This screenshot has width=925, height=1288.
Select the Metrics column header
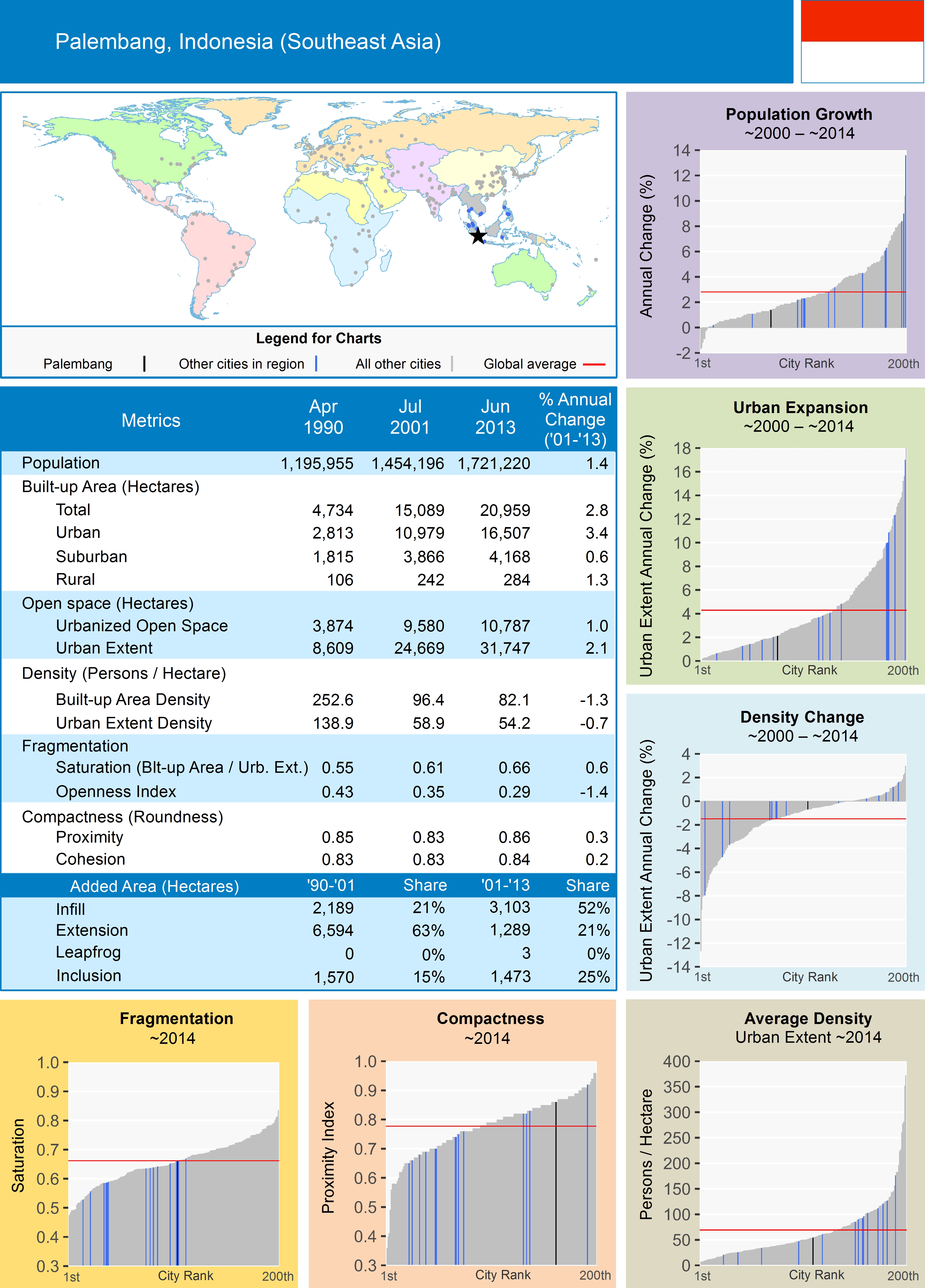tap(151, 420)
